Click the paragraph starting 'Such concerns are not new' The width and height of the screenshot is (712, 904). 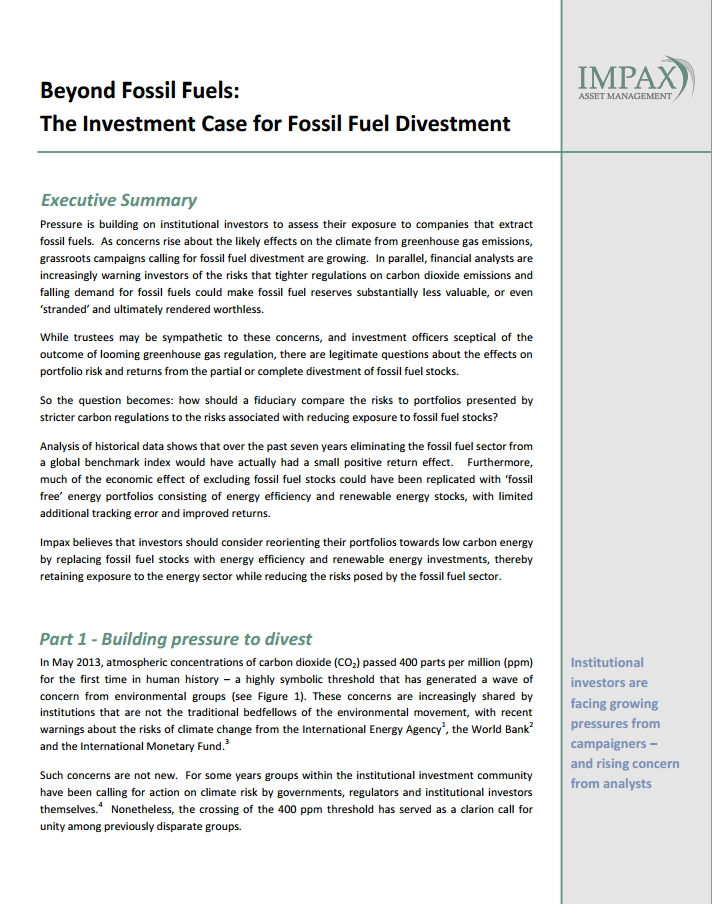coord(286,801)
